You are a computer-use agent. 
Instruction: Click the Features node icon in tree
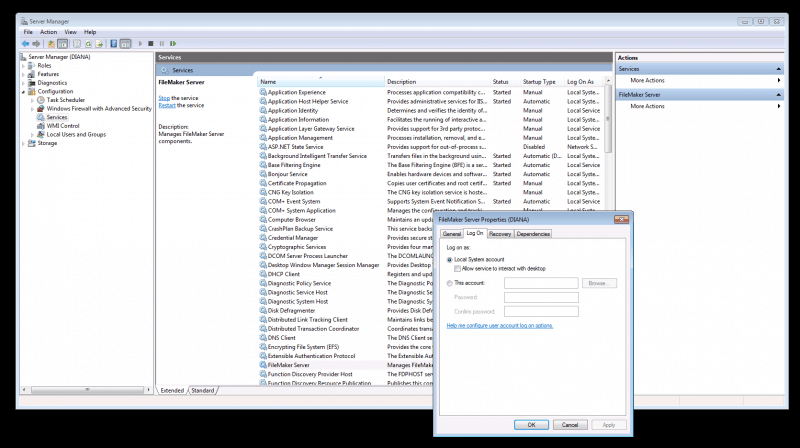pos(32,74)
